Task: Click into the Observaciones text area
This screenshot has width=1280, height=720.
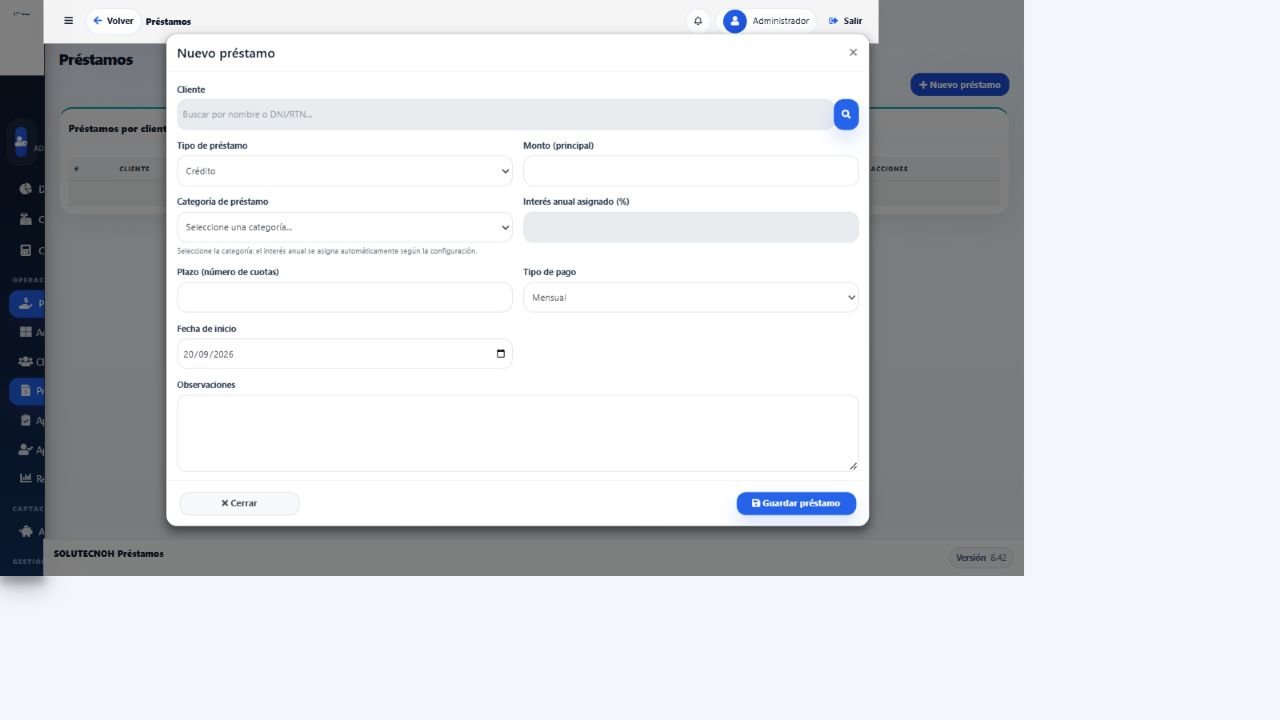Action: (518, 433)
